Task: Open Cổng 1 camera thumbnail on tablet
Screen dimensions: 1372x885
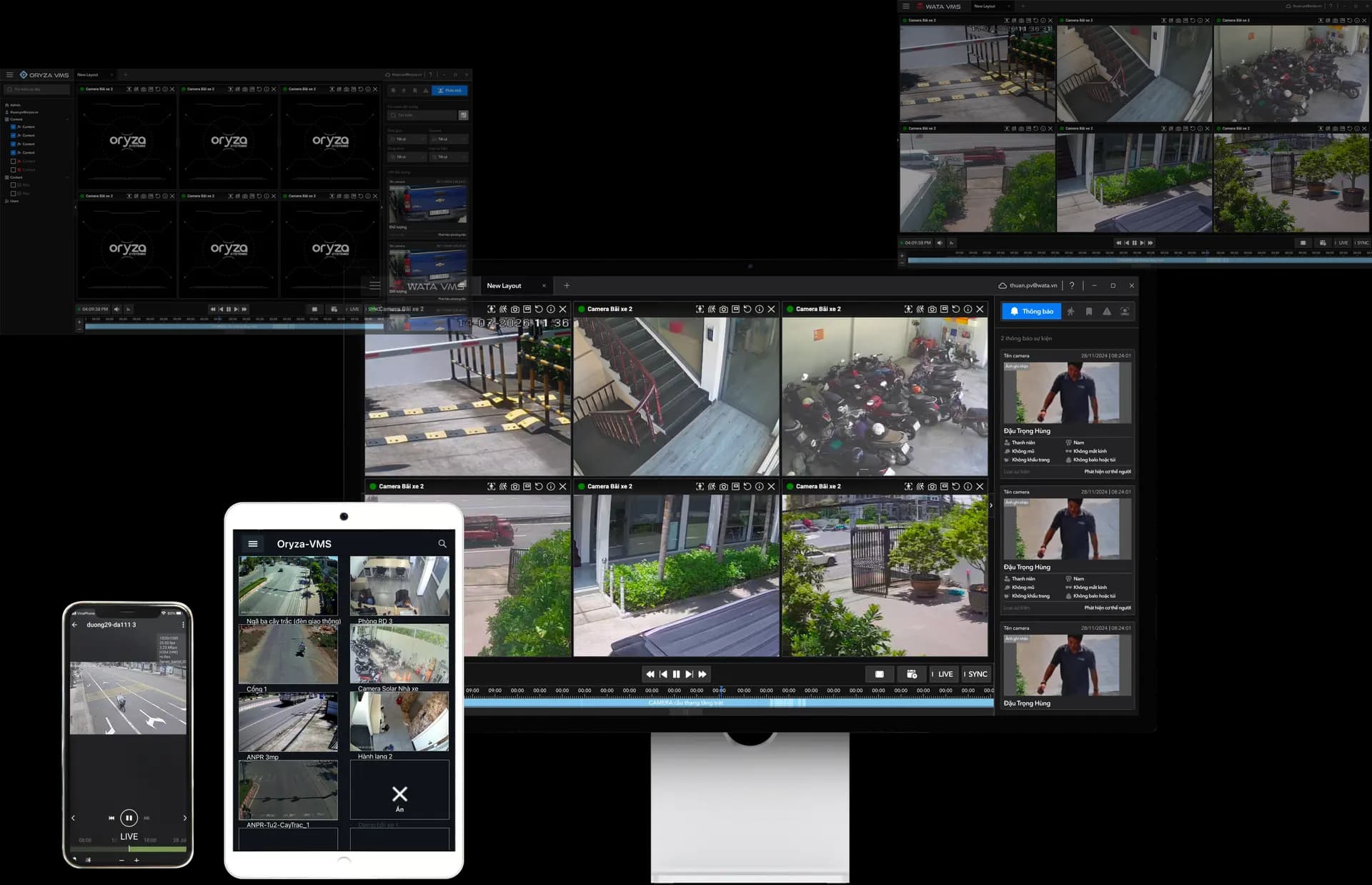Action: [x=288, y=654]
